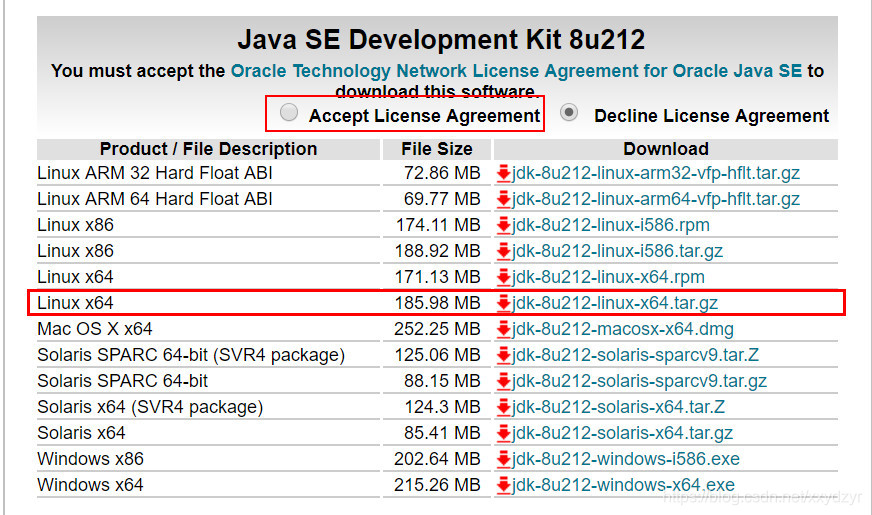This screenshot has height=515, width=872.
Task: Click the Download column header
Action: pyautogui.click(x=666, y=149)
